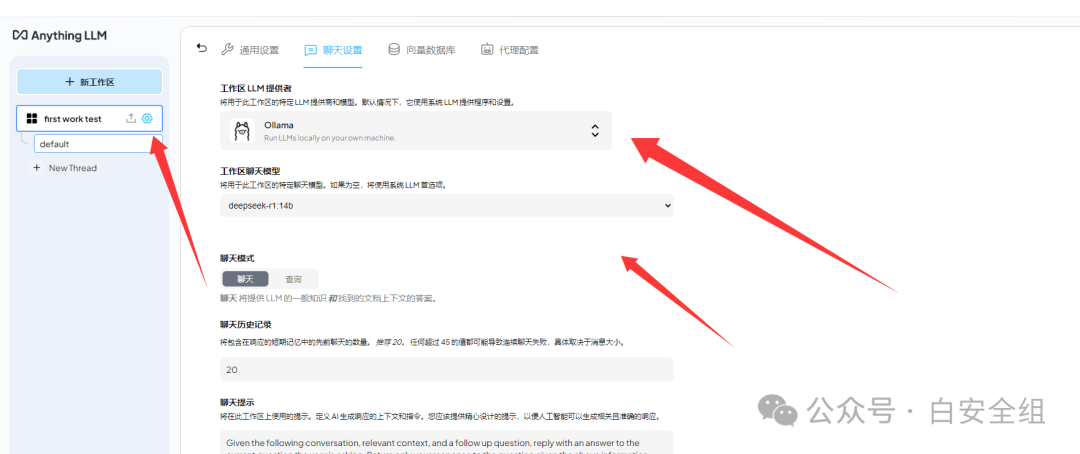The width and height of the screenshot is (1080, 454).
Task: Open workspace settings via the gear icon
Action: (147, 119)
